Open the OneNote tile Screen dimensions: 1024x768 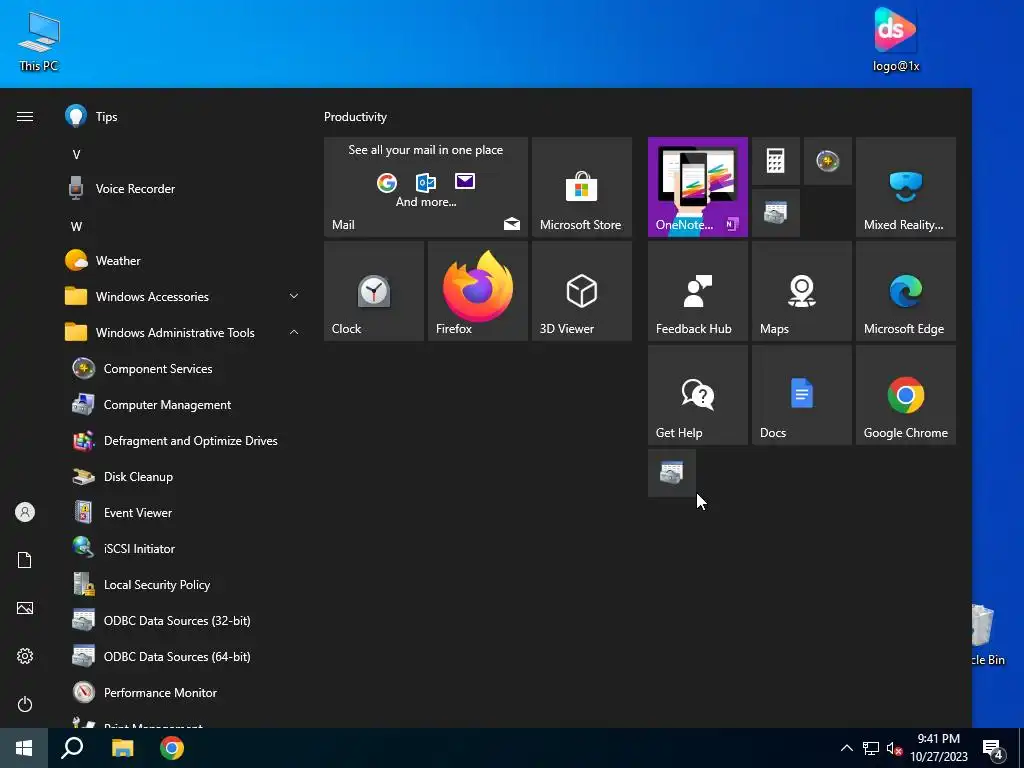[697, 187]
